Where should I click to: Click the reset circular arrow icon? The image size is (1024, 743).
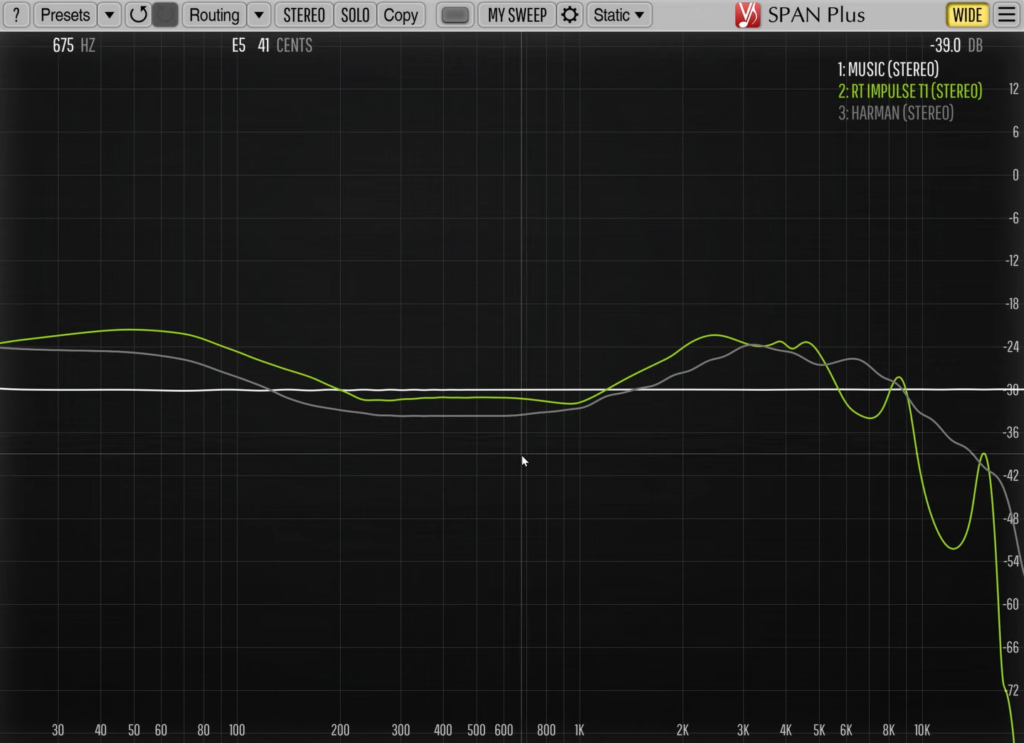click(x=138, y=14)
